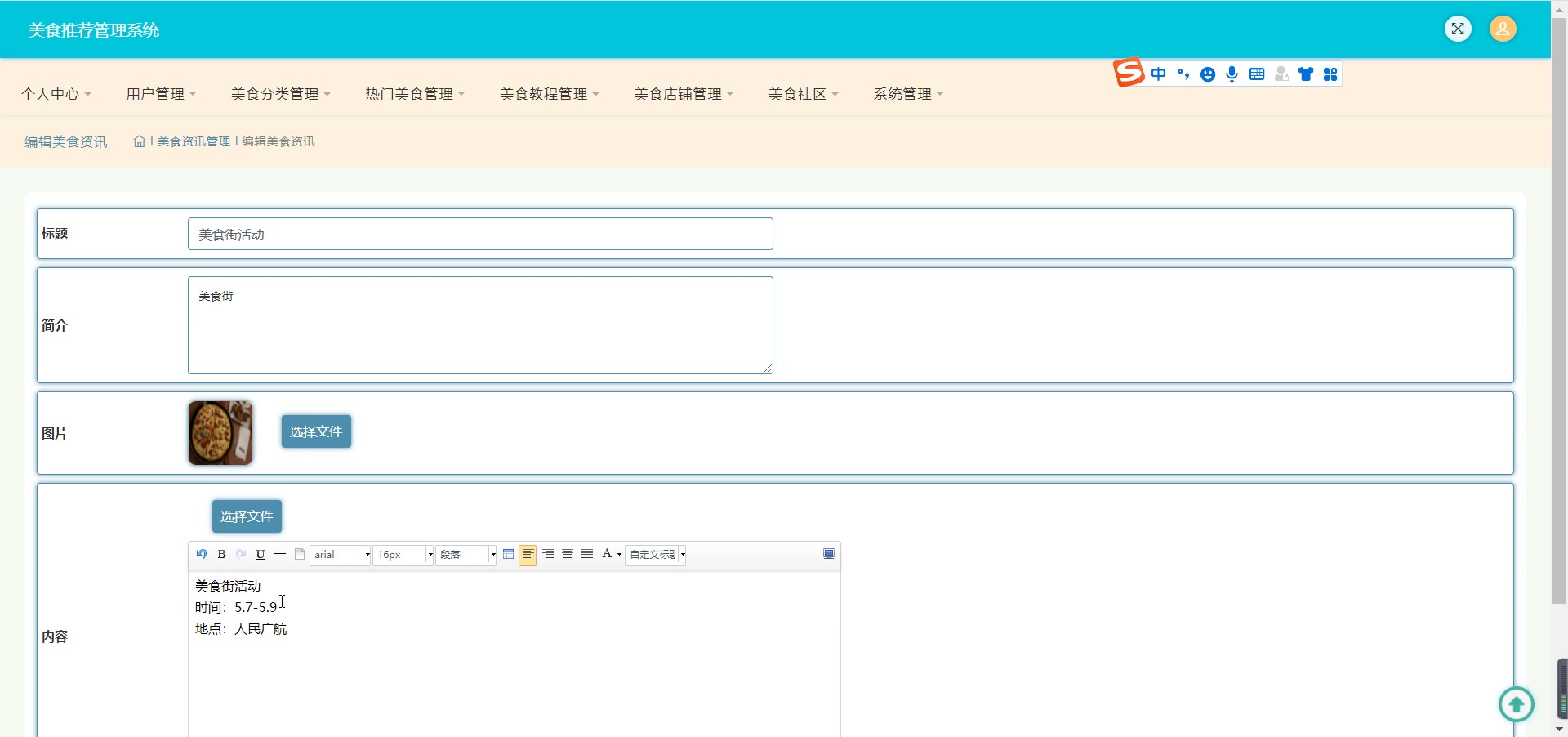Viewport: 1568px width, 737px height.
Task: Click the blank page template icon
Action: tap(300, 554)
